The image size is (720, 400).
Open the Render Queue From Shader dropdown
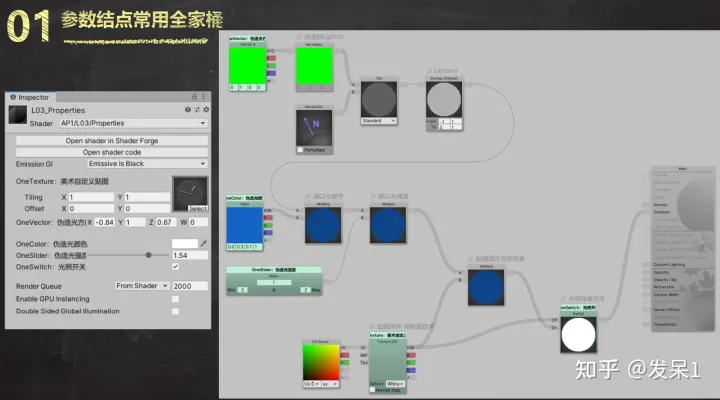pos(142,286)
